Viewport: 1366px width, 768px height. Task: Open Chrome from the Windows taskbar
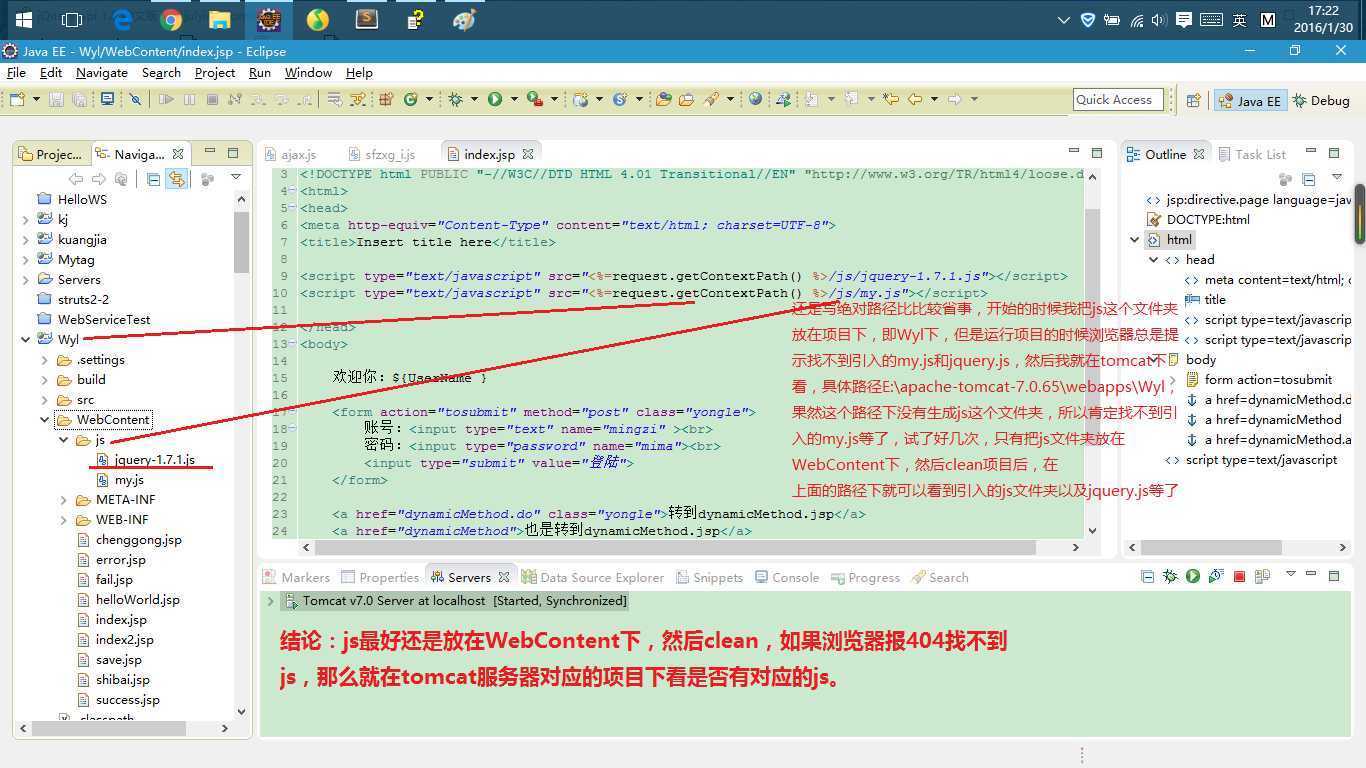pos(171,19)
